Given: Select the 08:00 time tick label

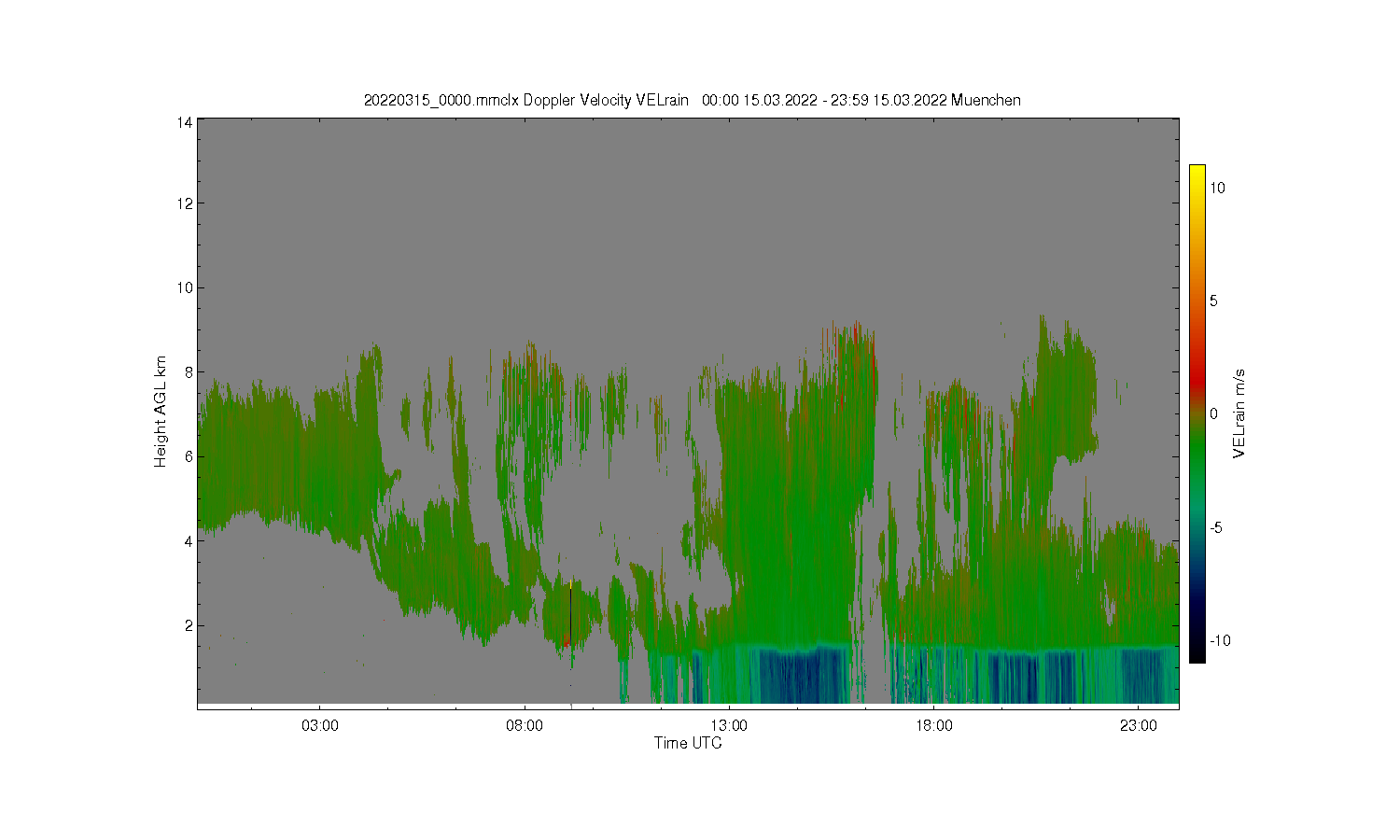Looking at the screenshot, I should tap(525, 725).
